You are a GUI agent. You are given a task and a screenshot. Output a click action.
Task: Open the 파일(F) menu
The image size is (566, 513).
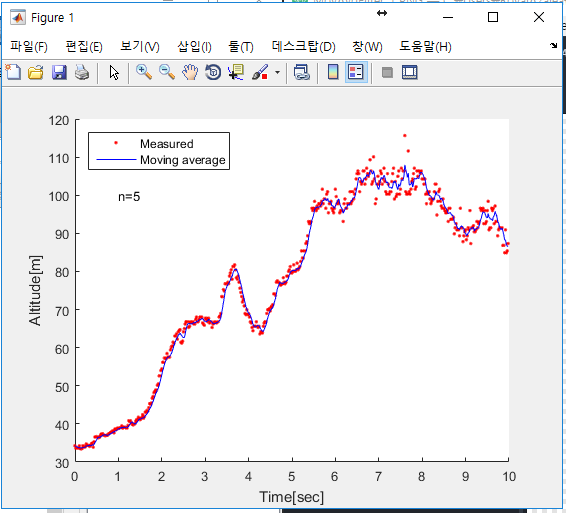pyautogui.click(x=29, y=46)
